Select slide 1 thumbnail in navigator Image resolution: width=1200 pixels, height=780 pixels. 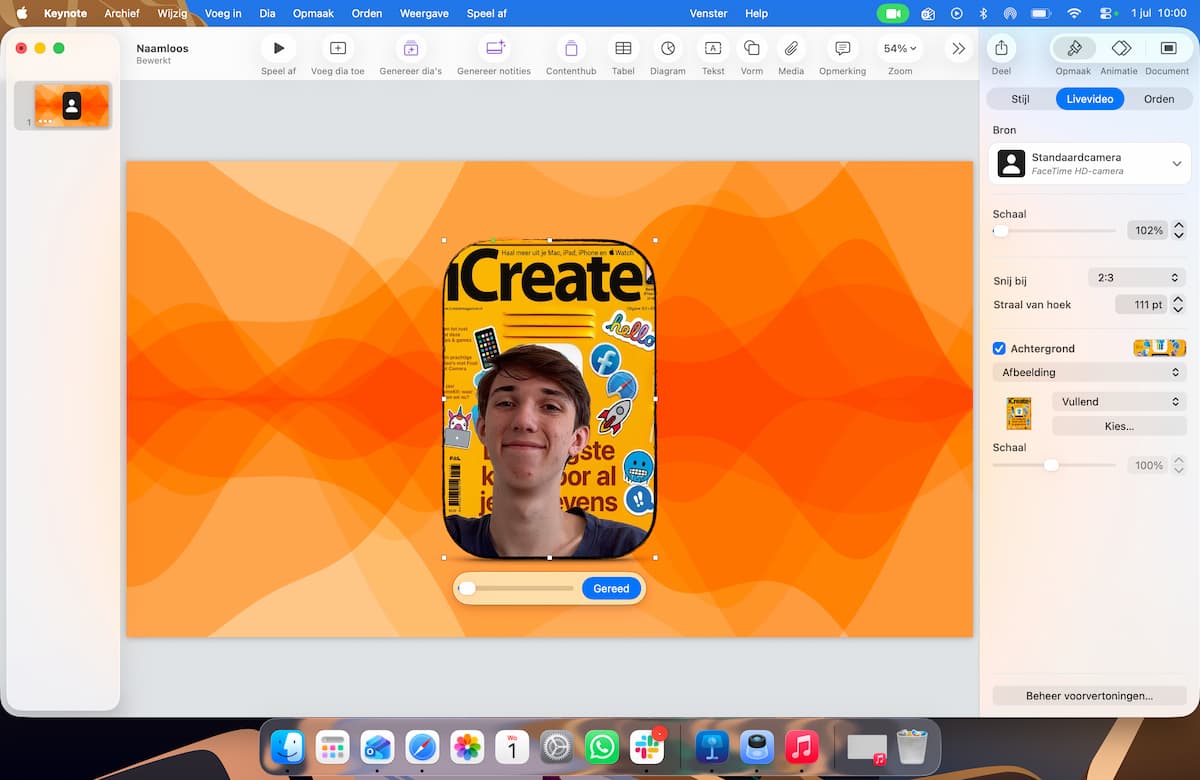(x=72, y=105)
